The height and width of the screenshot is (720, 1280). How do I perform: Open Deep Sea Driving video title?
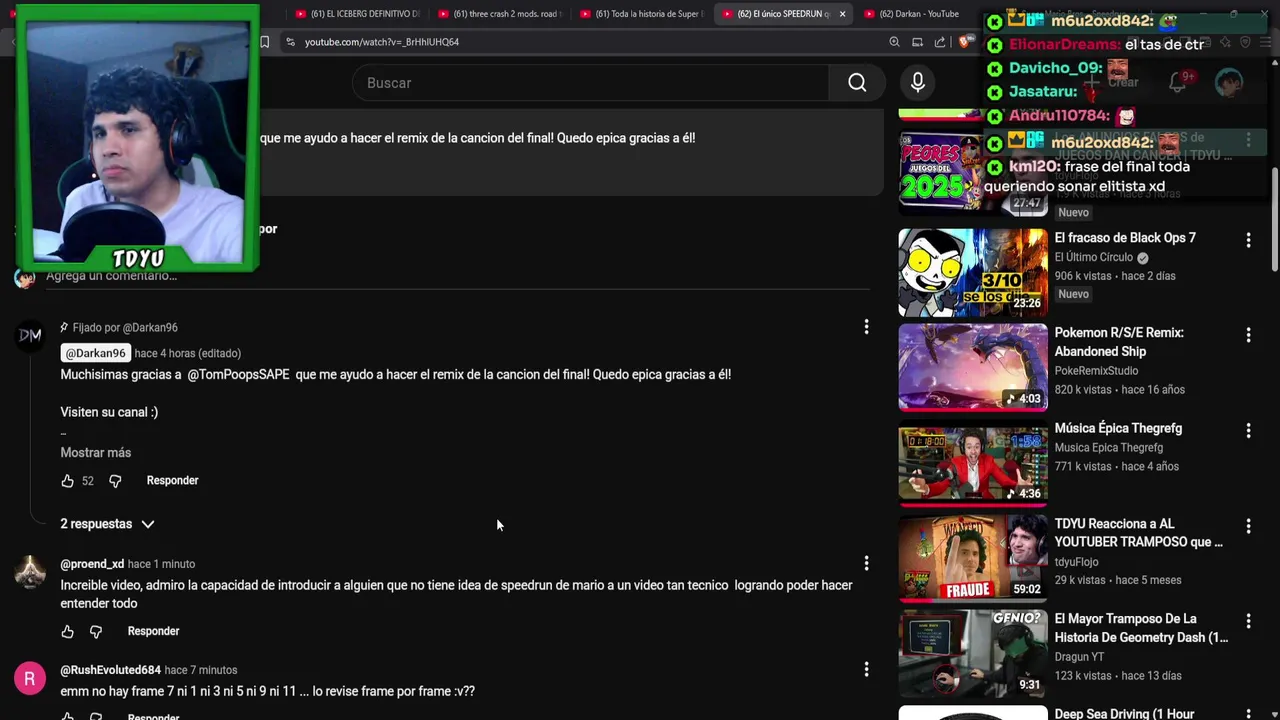(1124, 714)
